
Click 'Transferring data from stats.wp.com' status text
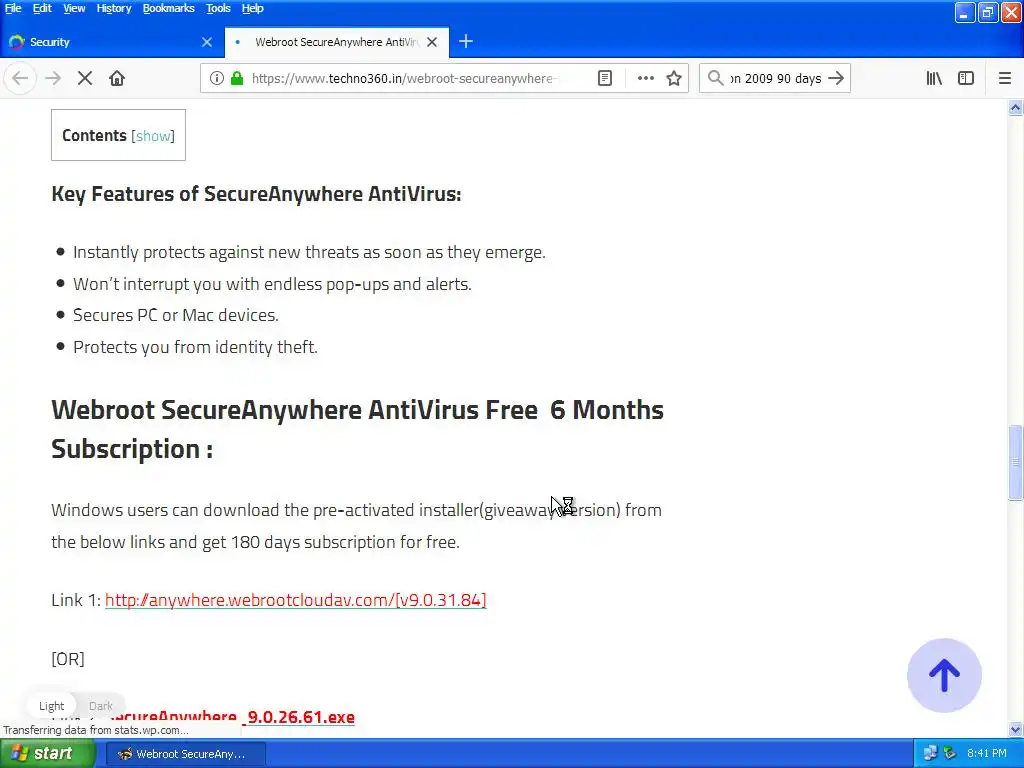pos(95,730)
